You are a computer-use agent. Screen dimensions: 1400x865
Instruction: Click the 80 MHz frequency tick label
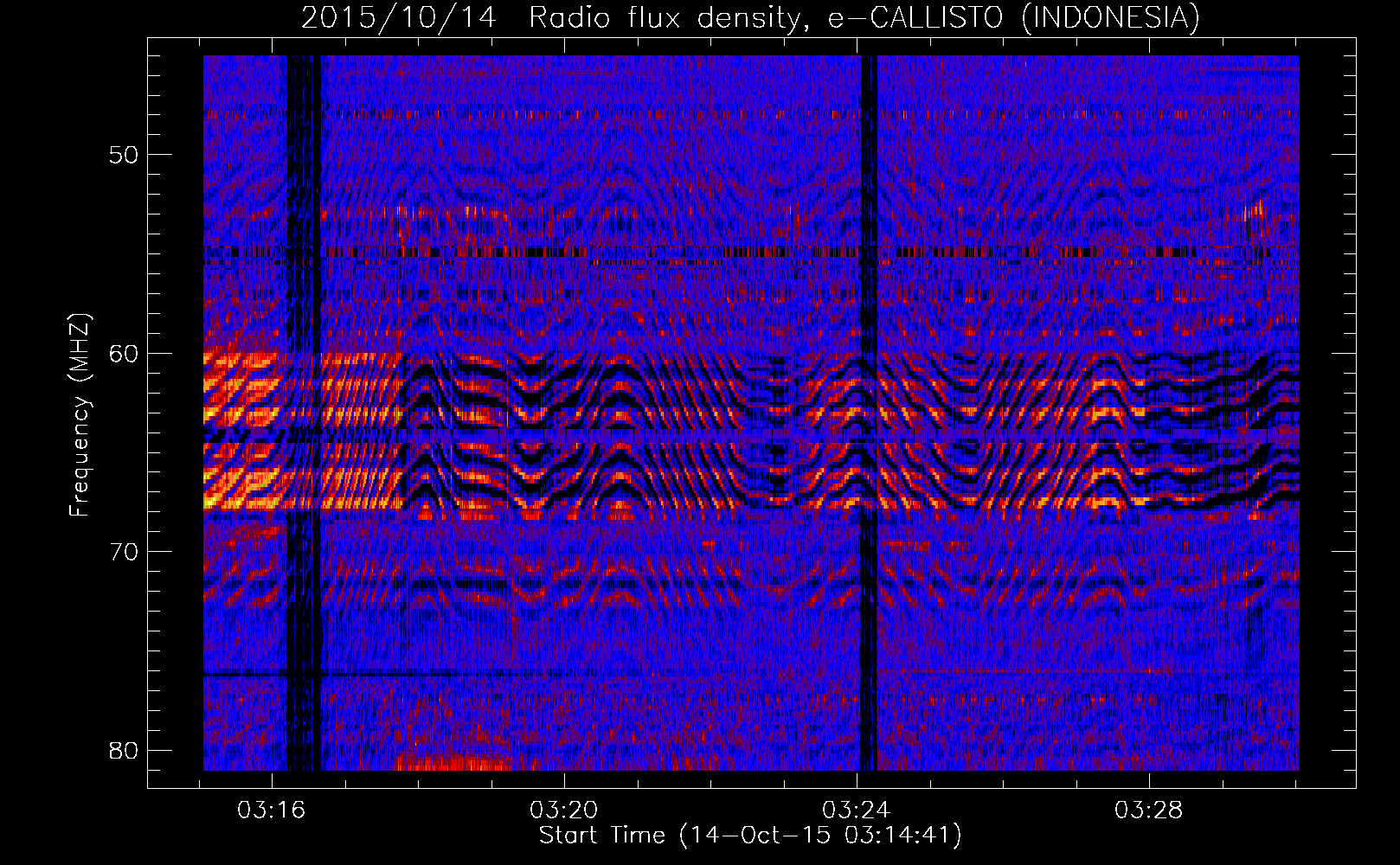pos(125,750)
